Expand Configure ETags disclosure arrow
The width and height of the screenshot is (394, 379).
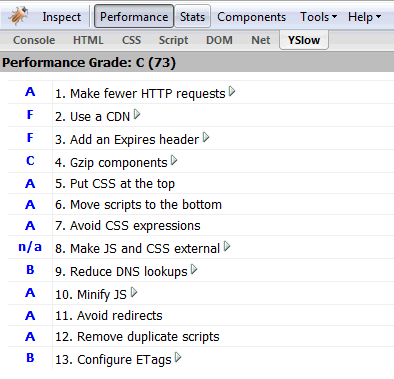(178, 358)
